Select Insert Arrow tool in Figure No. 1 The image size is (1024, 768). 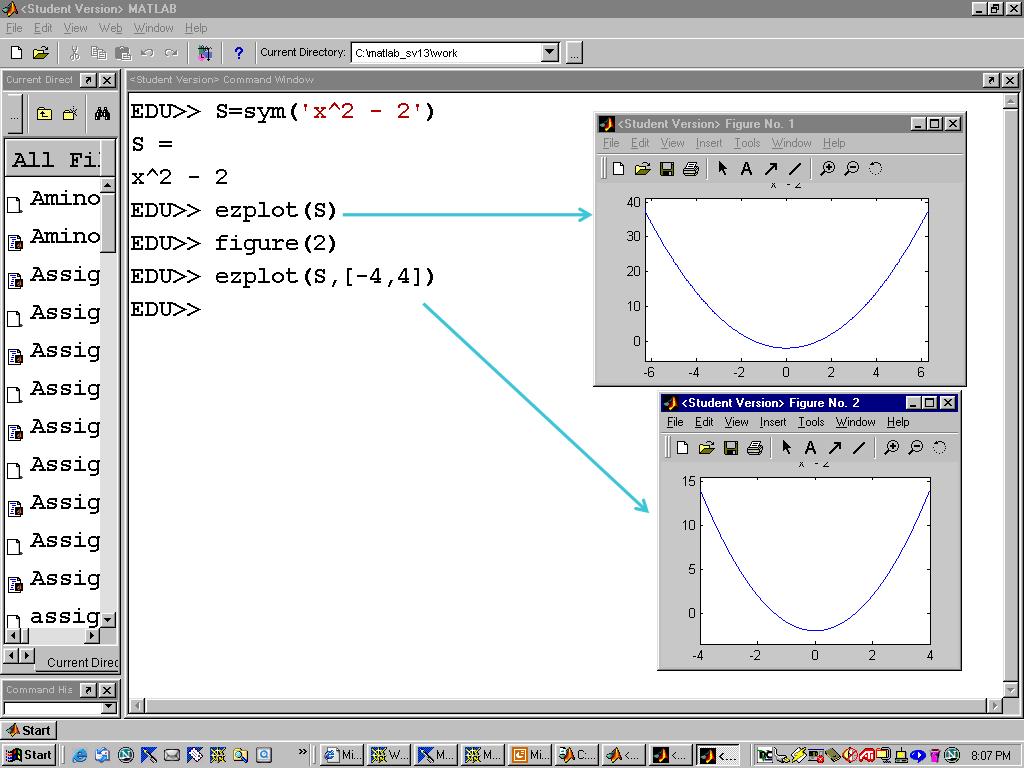point(771,169)
